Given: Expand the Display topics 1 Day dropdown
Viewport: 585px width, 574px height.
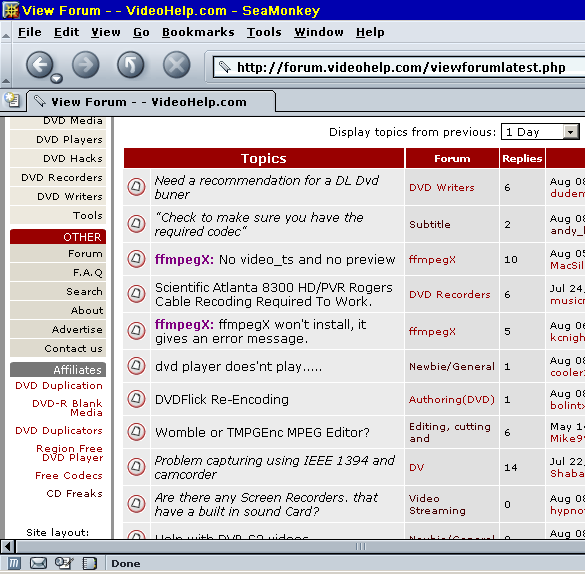Looking at the screenshot, I should 540,132.
